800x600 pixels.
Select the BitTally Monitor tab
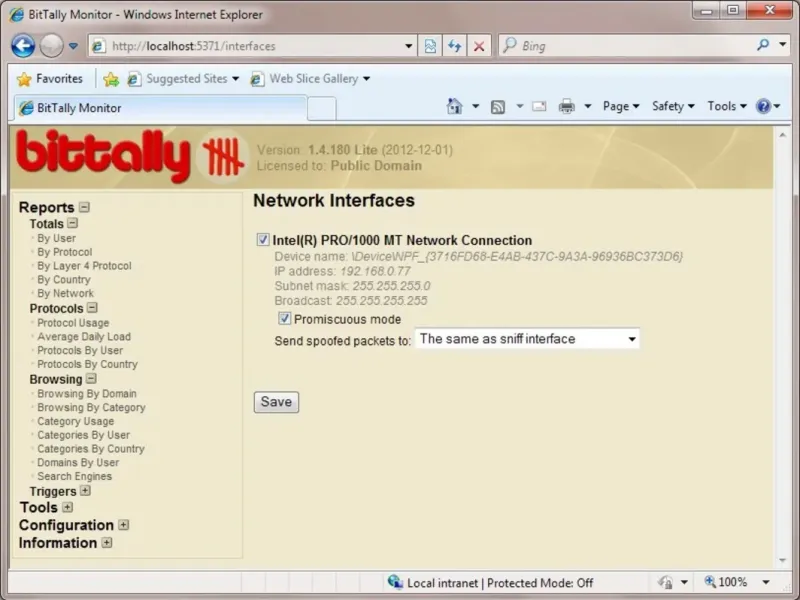(160, 108)
